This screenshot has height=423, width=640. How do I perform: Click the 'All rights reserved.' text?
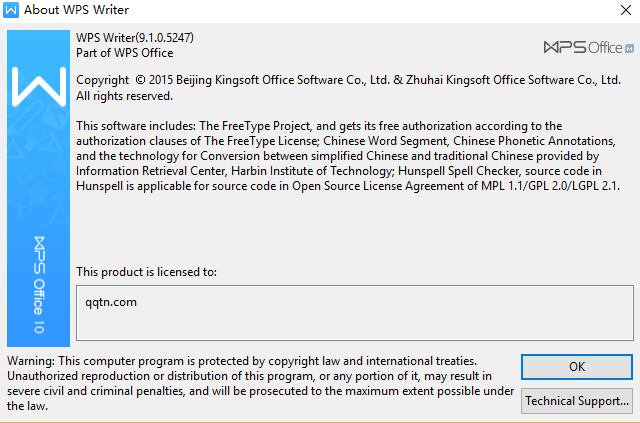[x=124, y=96]
